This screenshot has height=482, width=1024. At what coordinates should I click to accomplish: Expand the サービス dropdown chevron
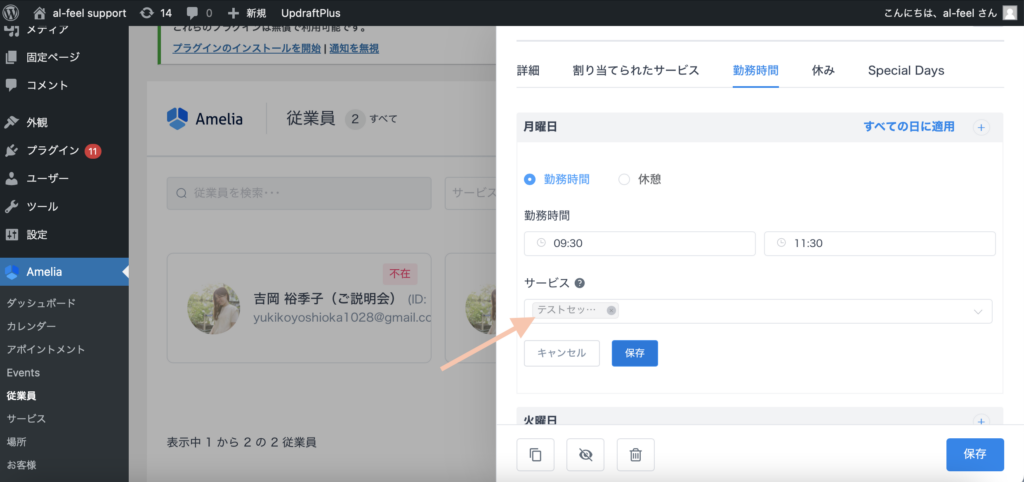click(978, 311)
